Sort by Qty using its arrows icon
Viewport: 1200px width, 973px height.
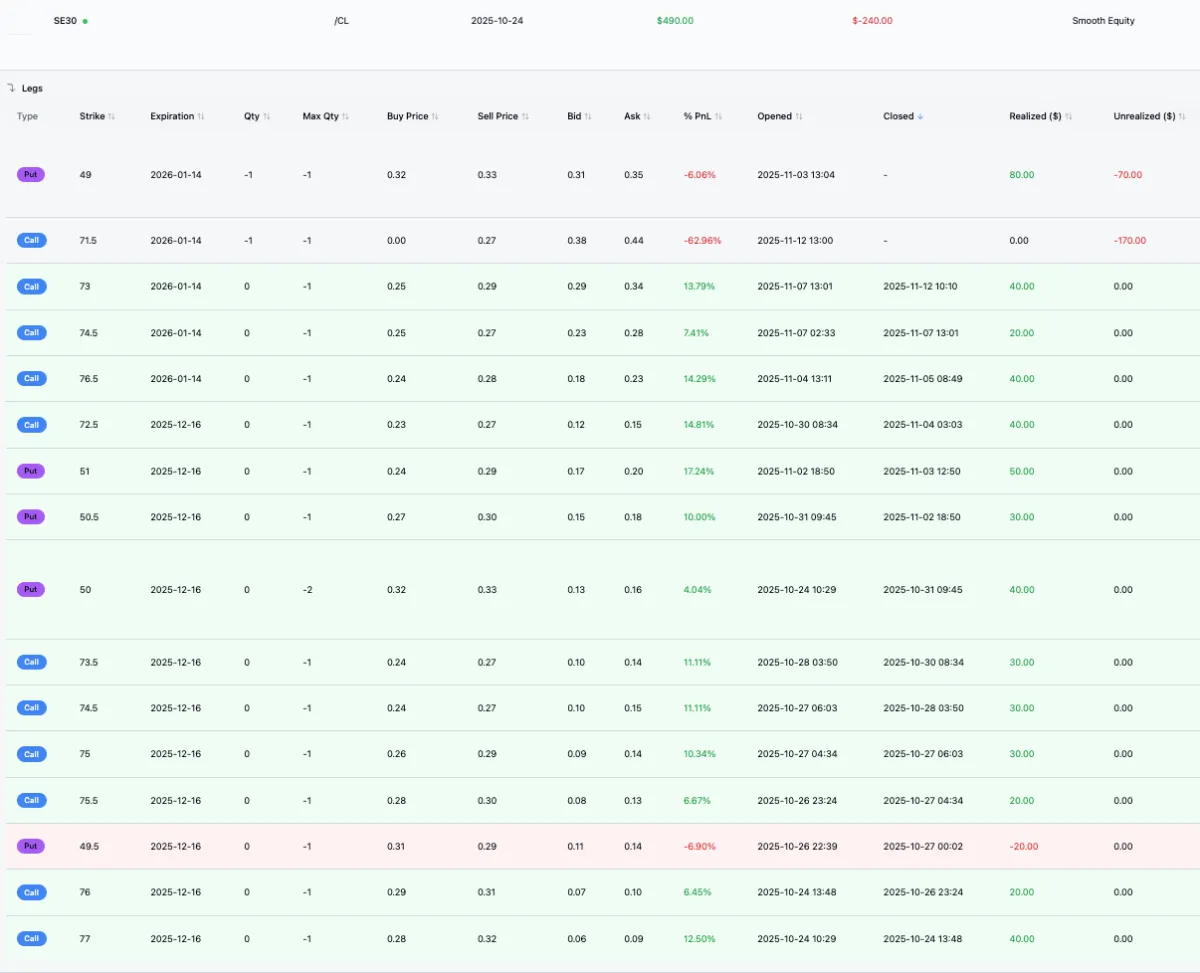coord(266,117)
